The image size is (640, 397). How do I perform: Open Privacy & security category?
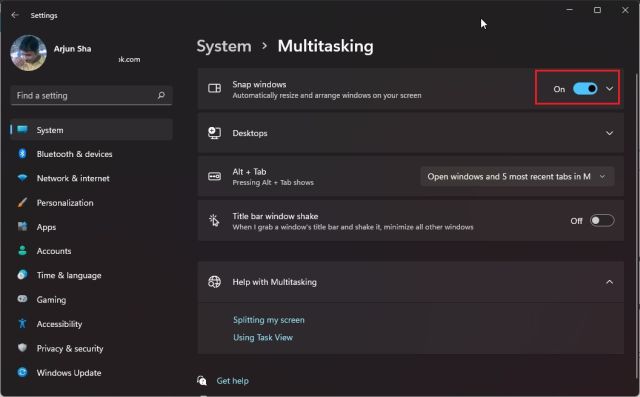click(x=91, y=348)
